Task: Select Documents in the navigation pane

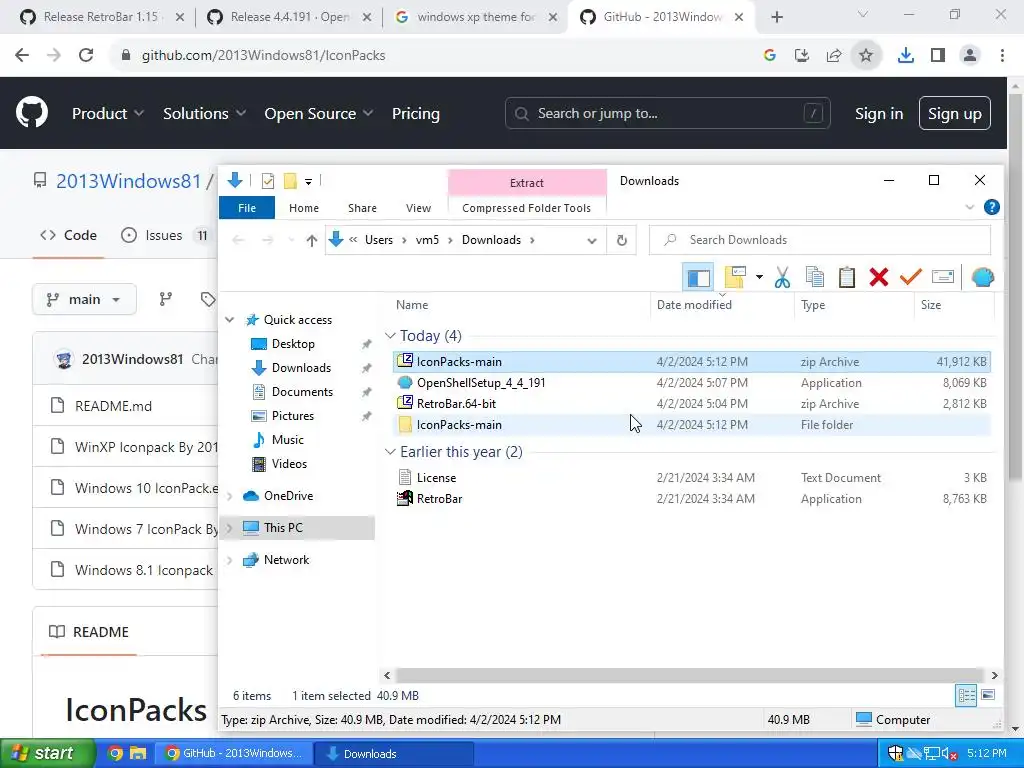Action: [302, 392]
